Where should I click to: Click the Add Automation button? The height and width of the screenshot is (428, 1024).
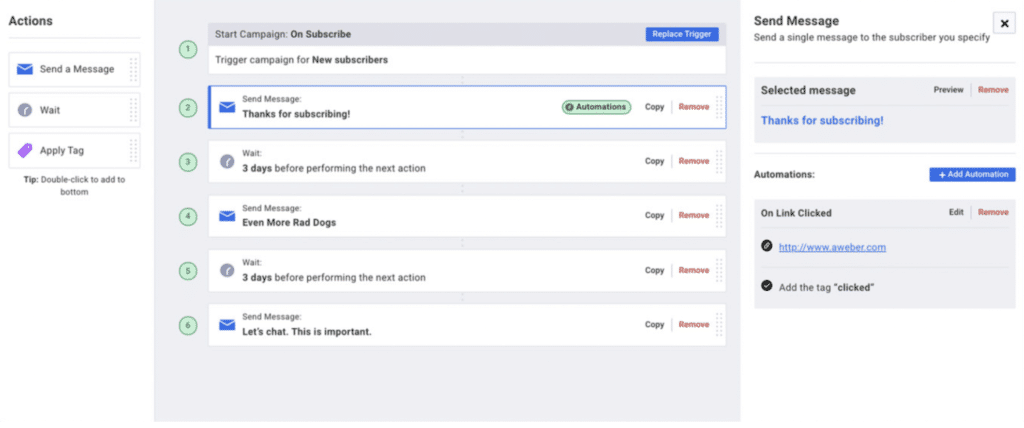pyautogui.click(x=972, y=174)
